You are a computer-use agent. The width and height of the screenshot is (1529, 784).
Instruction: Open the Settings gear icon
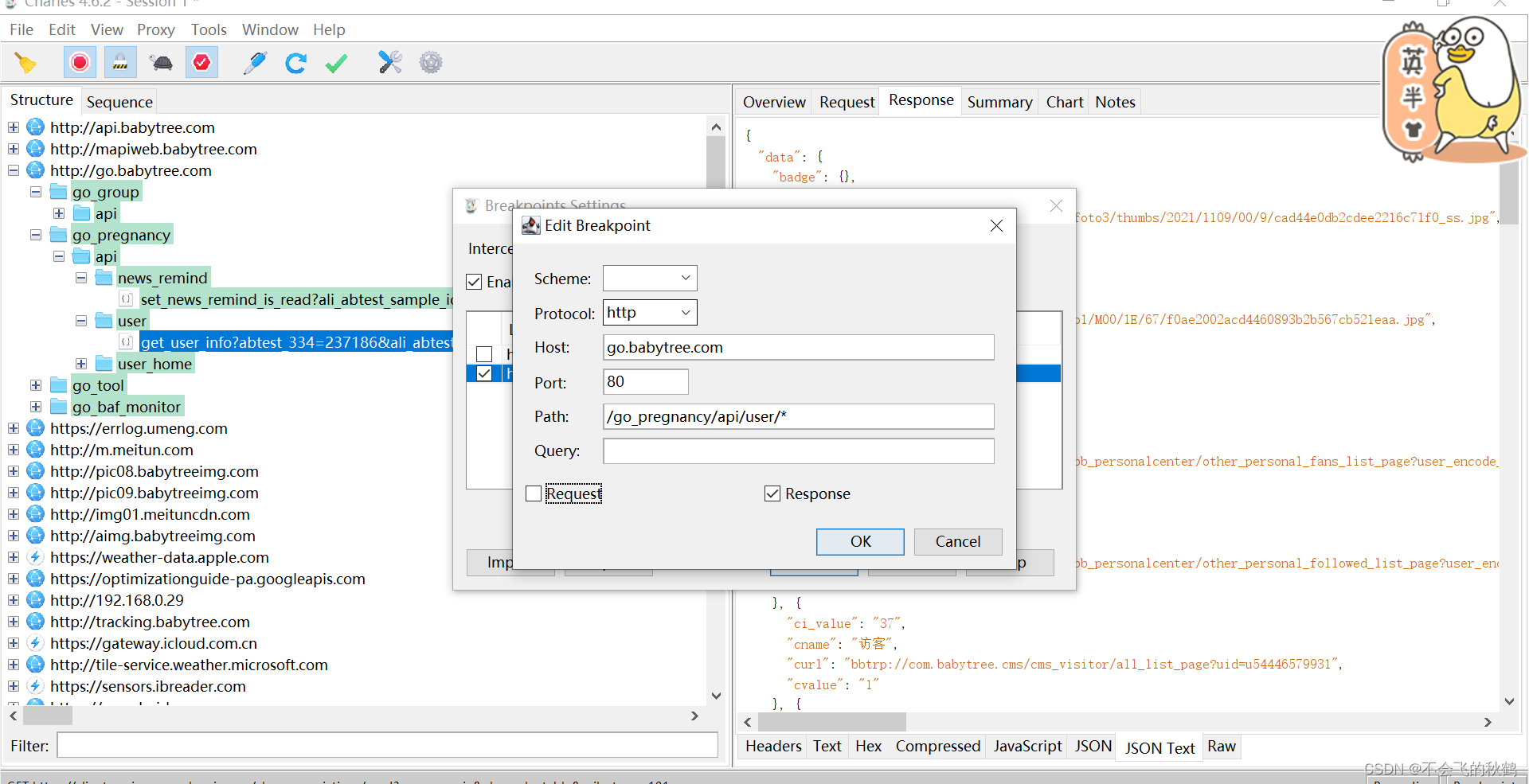431,62
